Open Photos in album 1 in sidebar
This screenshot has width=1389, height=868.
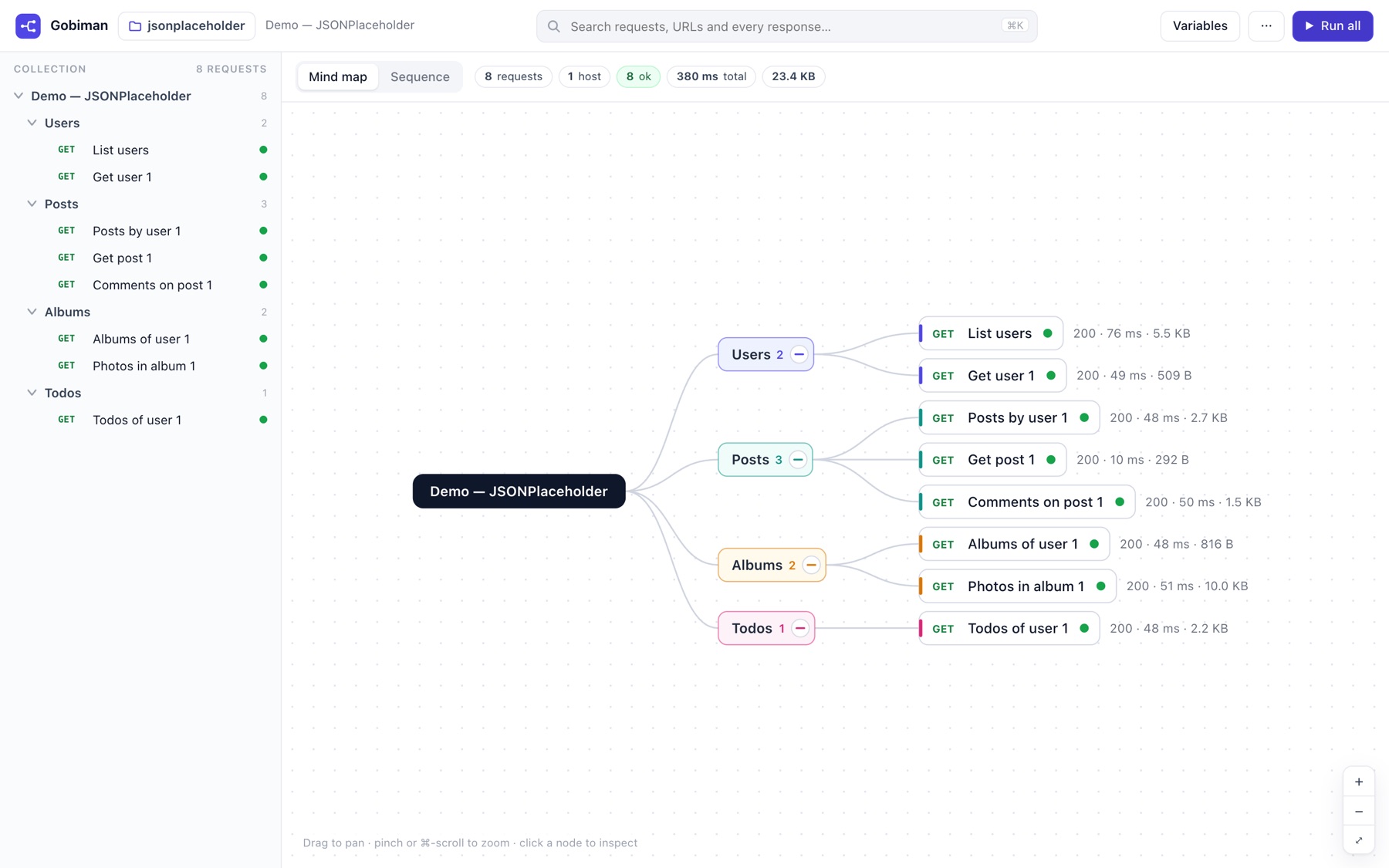click(140, 366)
